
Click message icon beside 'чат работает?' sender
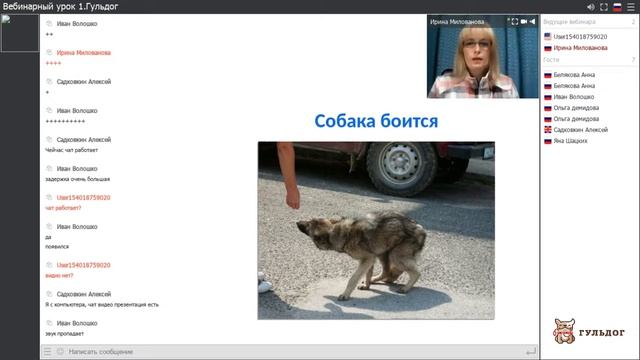coord(49,198)
